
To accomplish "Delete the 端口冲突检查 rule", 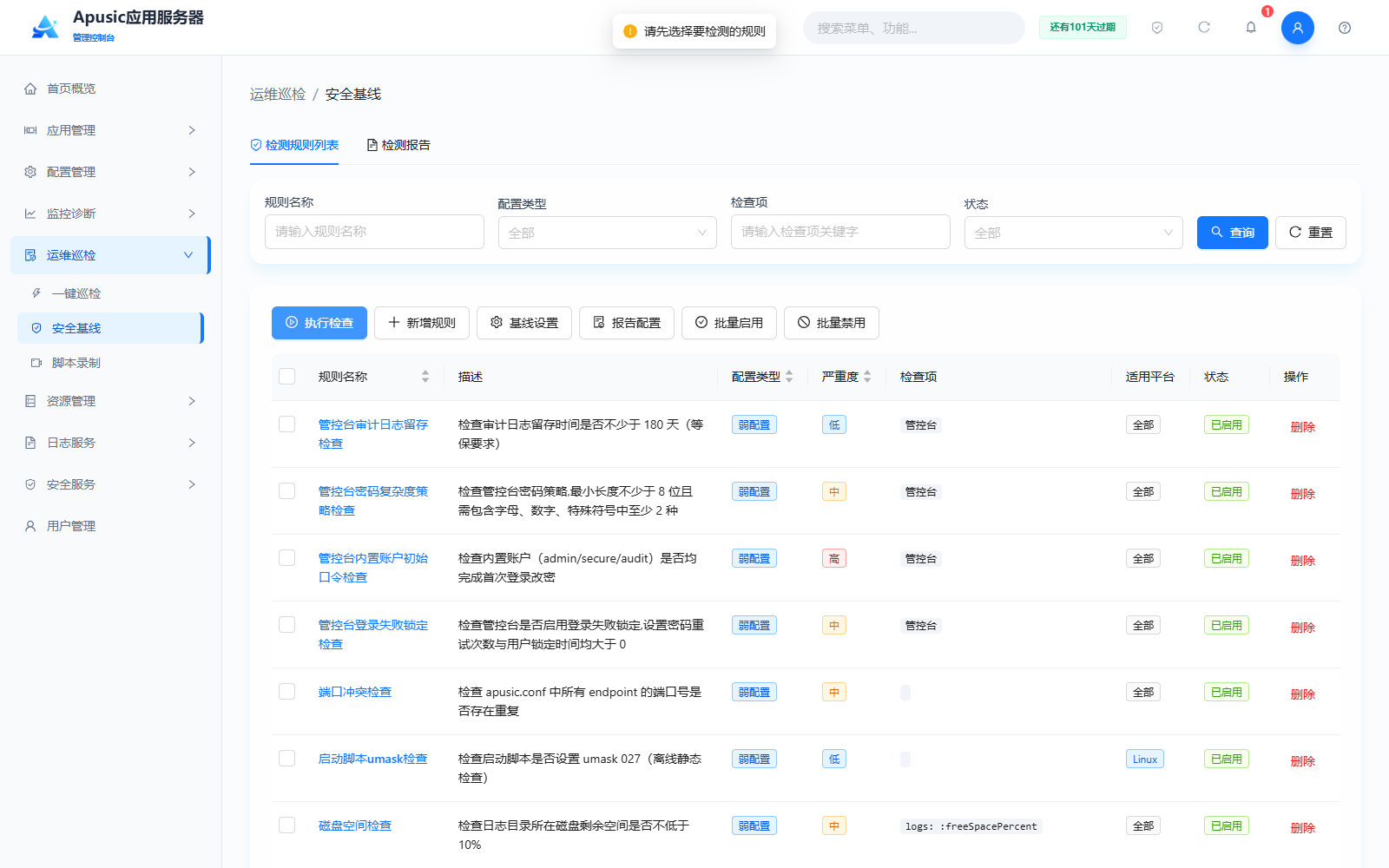I will [1302, 694].
